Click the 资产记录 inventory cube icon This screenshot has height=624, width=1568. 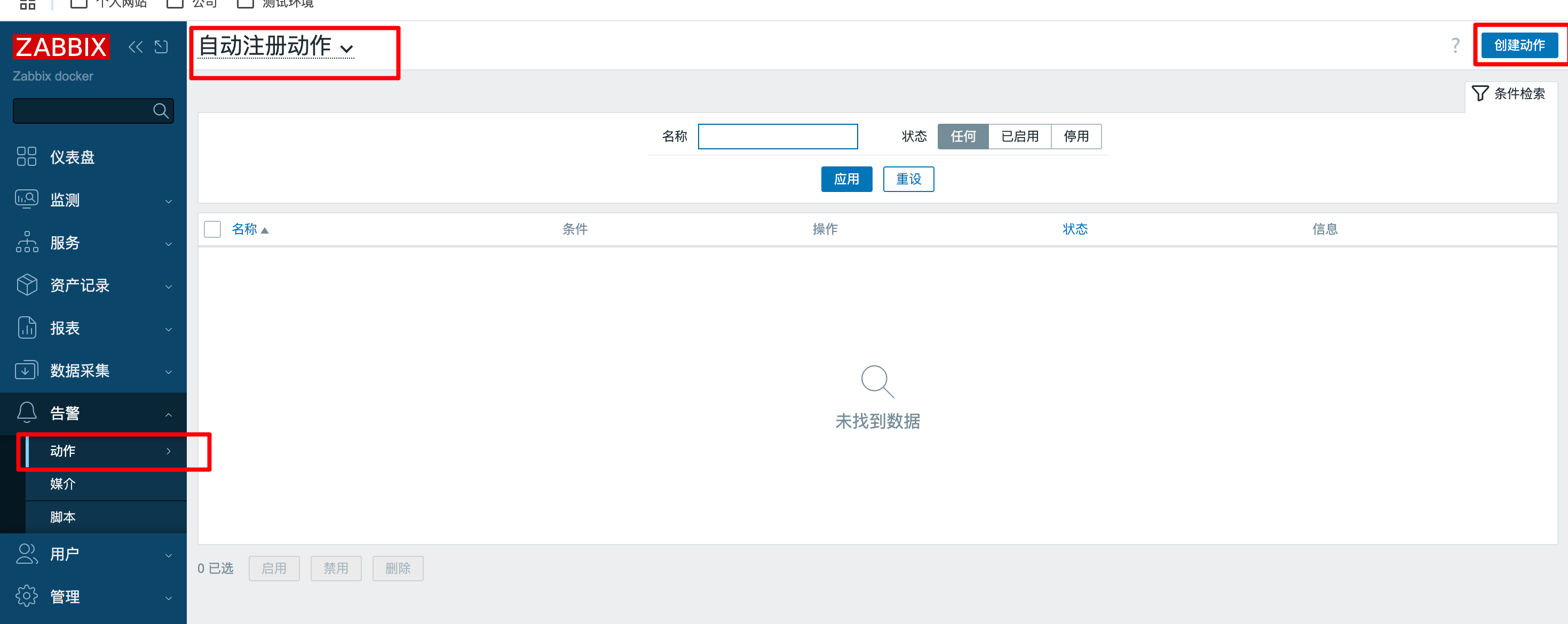click(26, 285)
